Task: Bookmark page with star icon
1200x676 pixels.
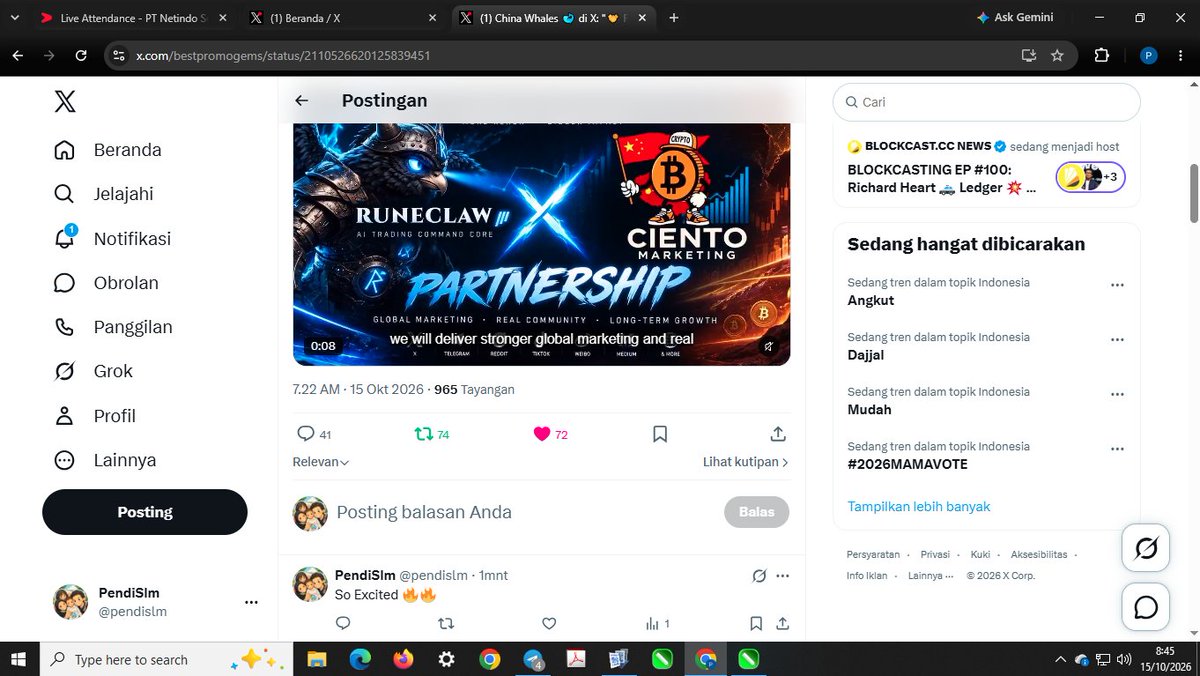Action: coord(1057,55)
